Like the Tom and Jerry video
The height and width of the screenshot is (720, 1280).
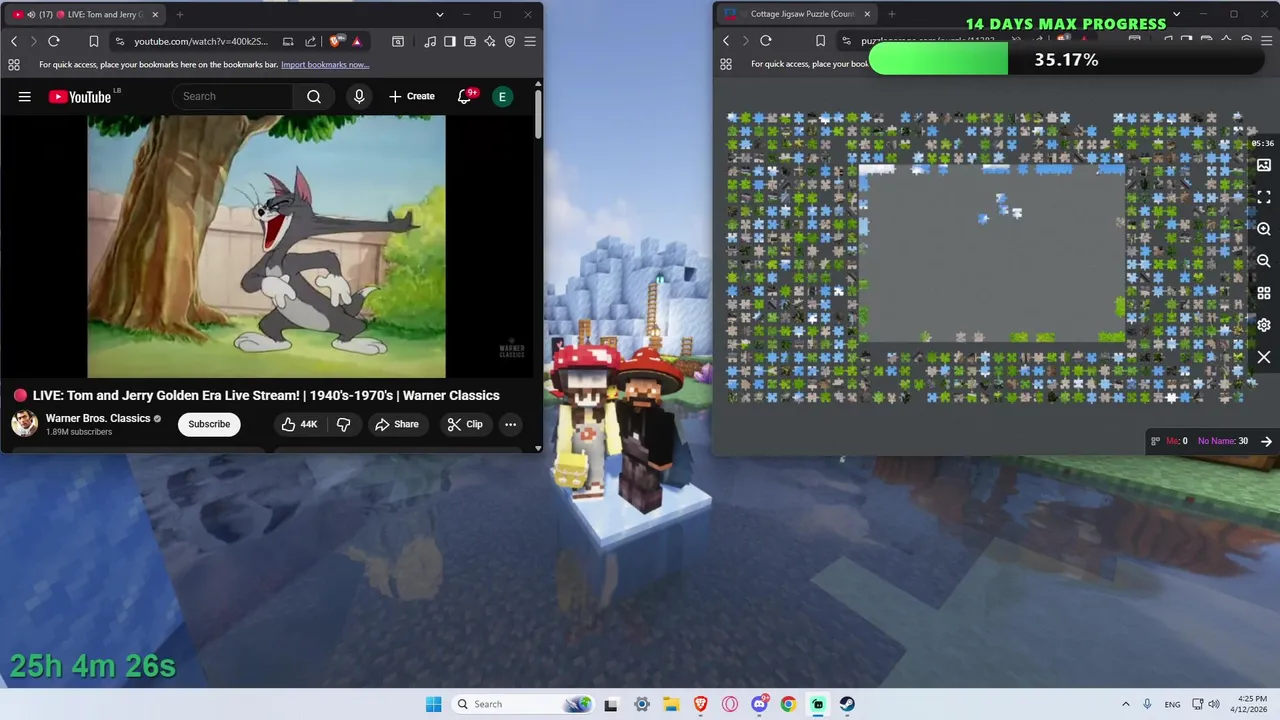click(299, 424)
